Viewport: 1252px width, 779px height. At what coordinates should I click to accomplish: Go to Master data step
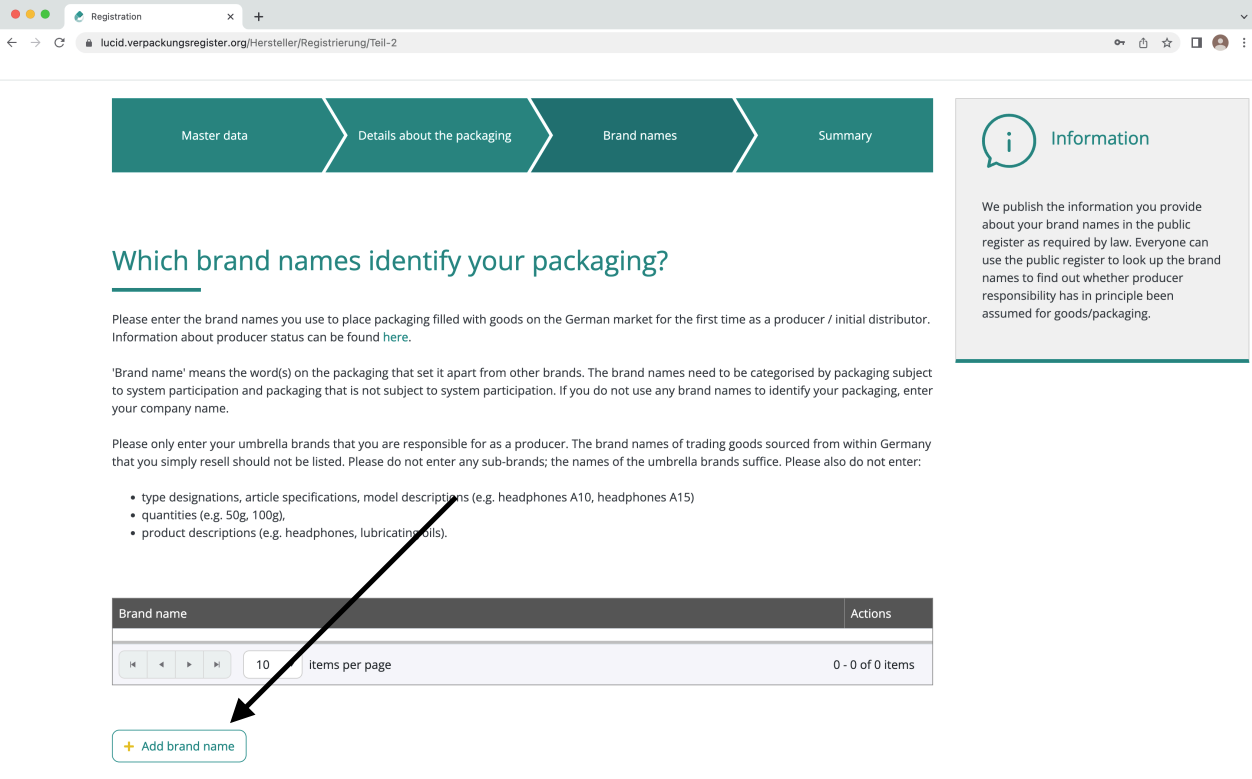[214, 136]
